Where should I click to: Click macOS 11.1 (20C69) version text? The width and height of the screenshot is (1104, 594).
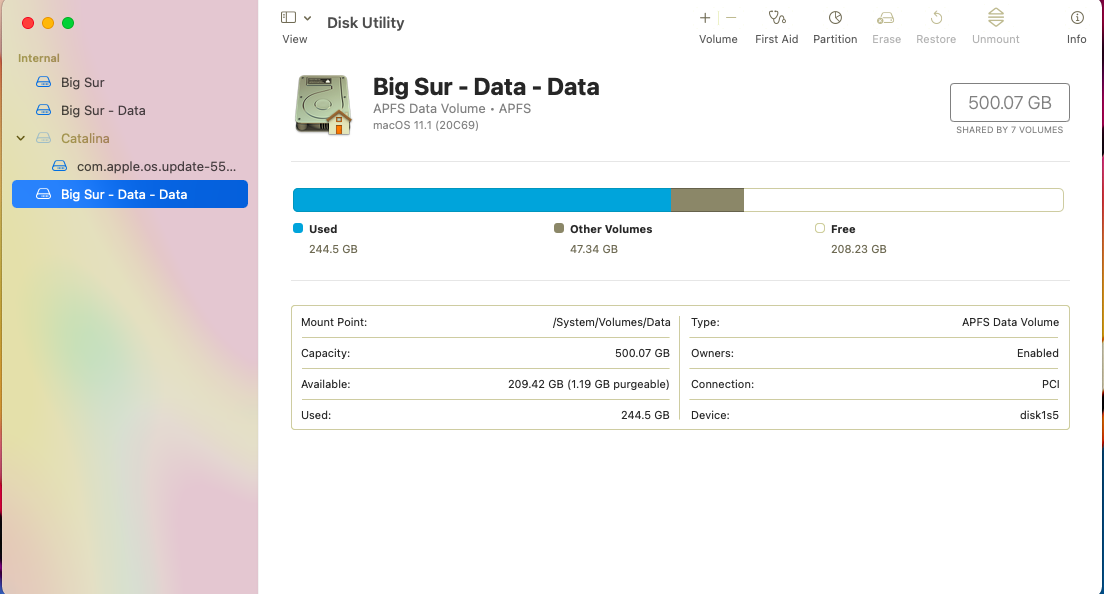tap(426, 125)
